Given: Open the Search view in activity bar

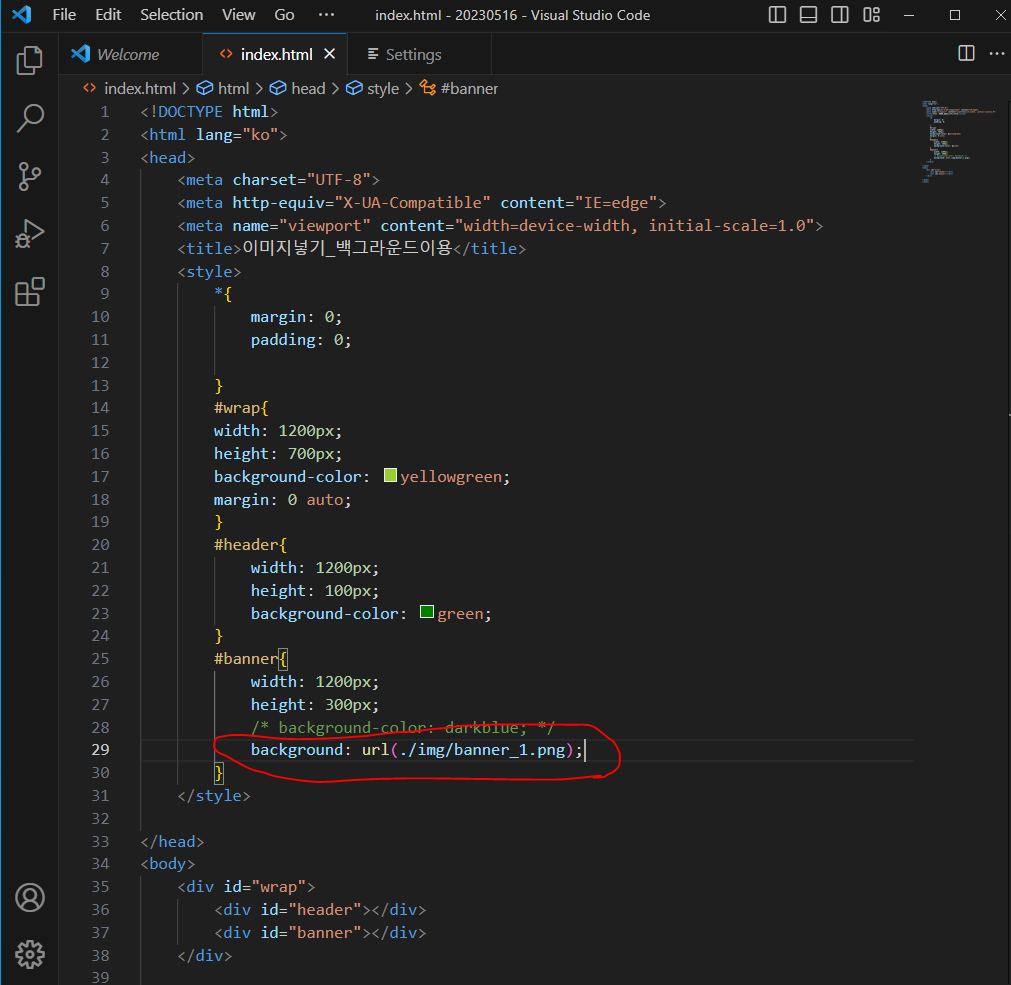Looking at the screenshot, I should click(x=30, y=119).
